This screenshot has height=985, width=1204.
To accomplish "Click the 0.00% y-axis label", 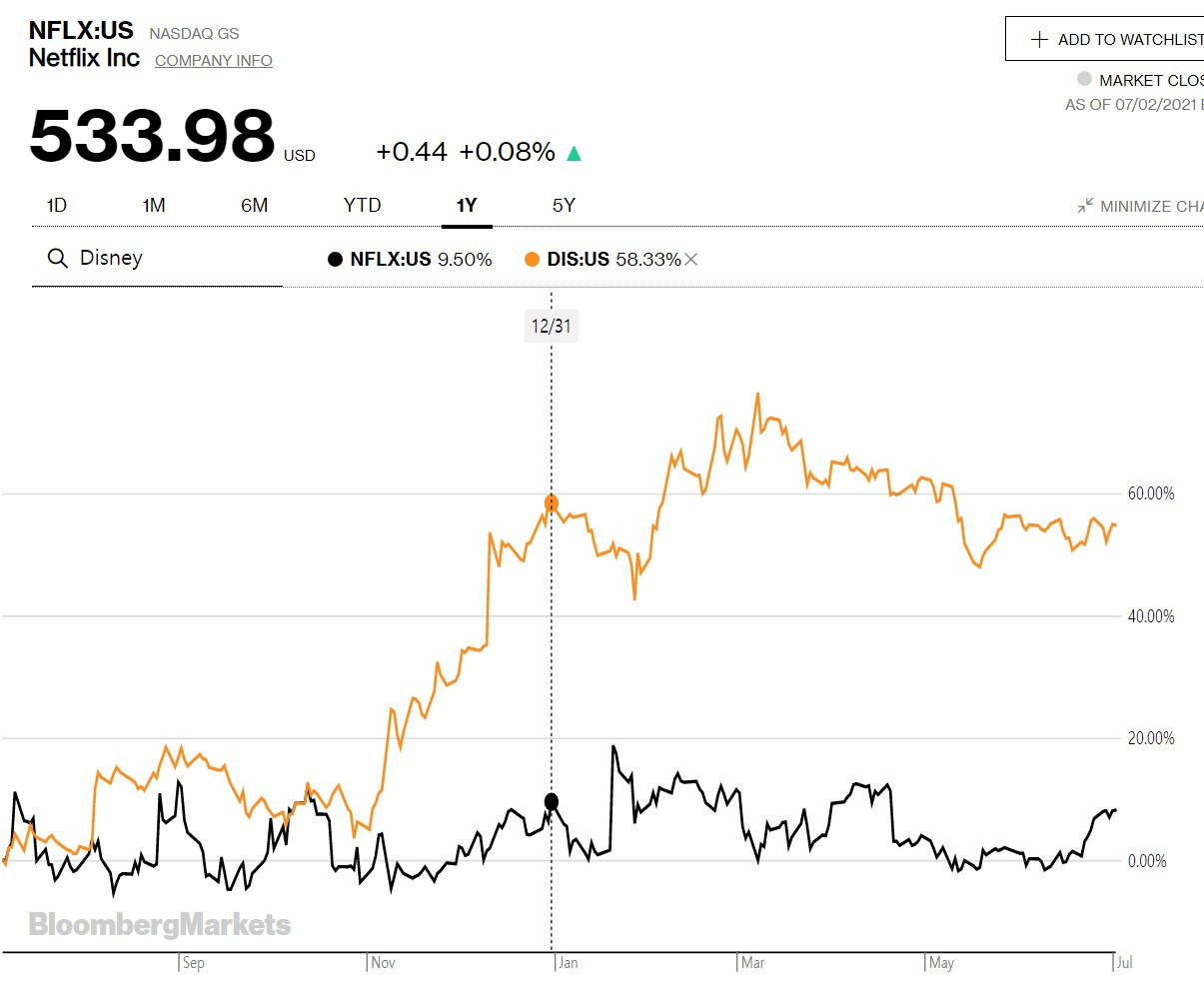I will point(1147,861).
